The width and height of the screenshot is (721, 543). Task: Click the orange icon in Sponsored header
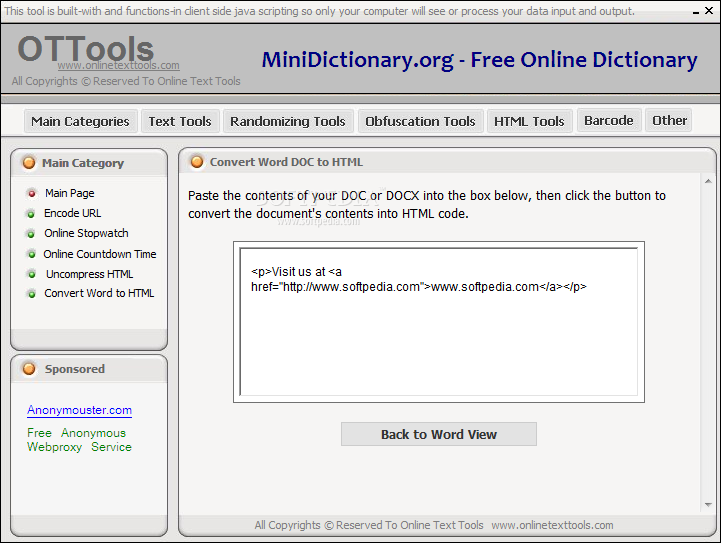point(29,369)
